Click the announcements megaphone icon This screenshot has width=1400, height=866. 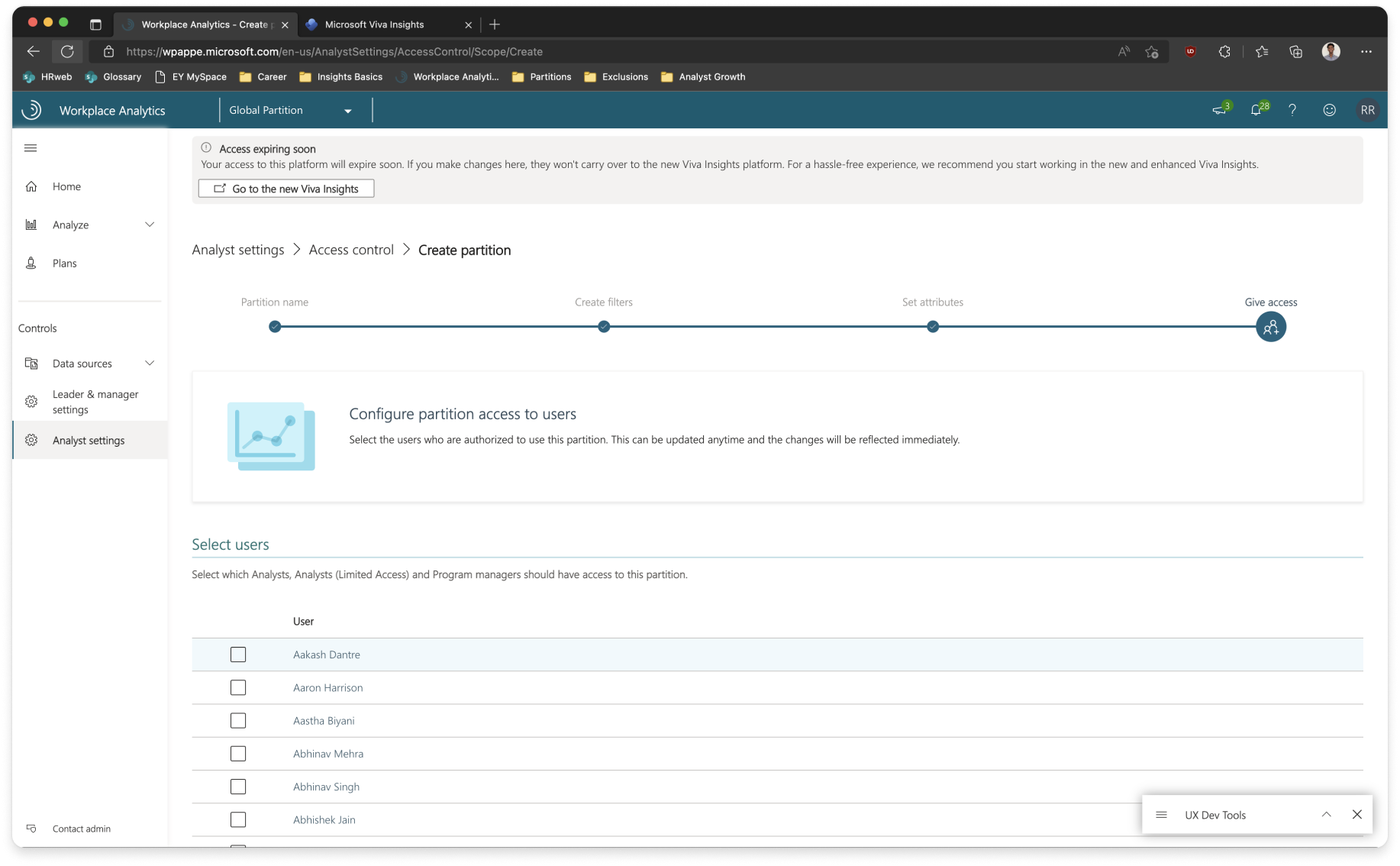click(1220, 110)
